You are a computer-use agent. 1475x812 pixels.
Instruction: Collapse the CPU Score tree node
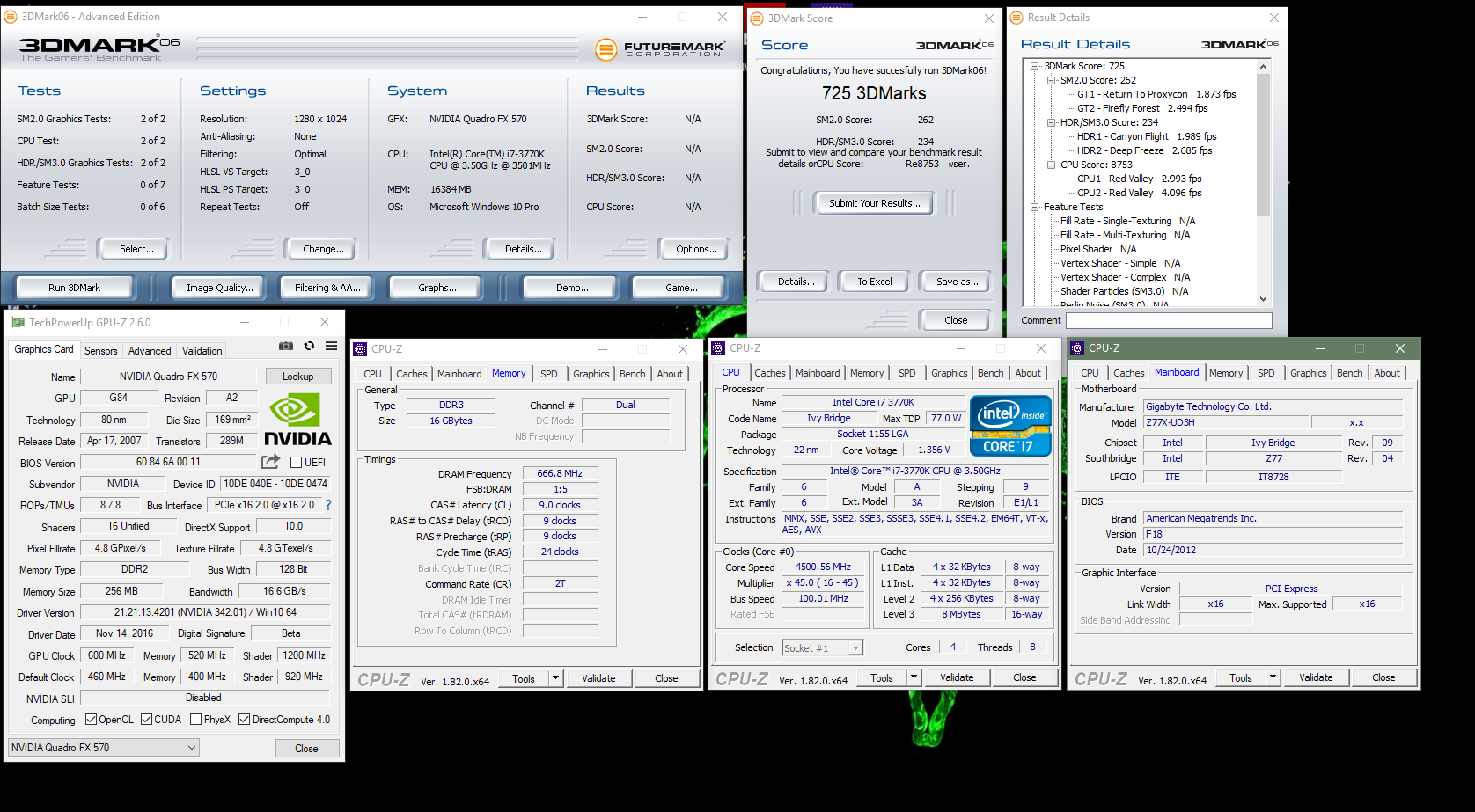tap(1051, 165)
